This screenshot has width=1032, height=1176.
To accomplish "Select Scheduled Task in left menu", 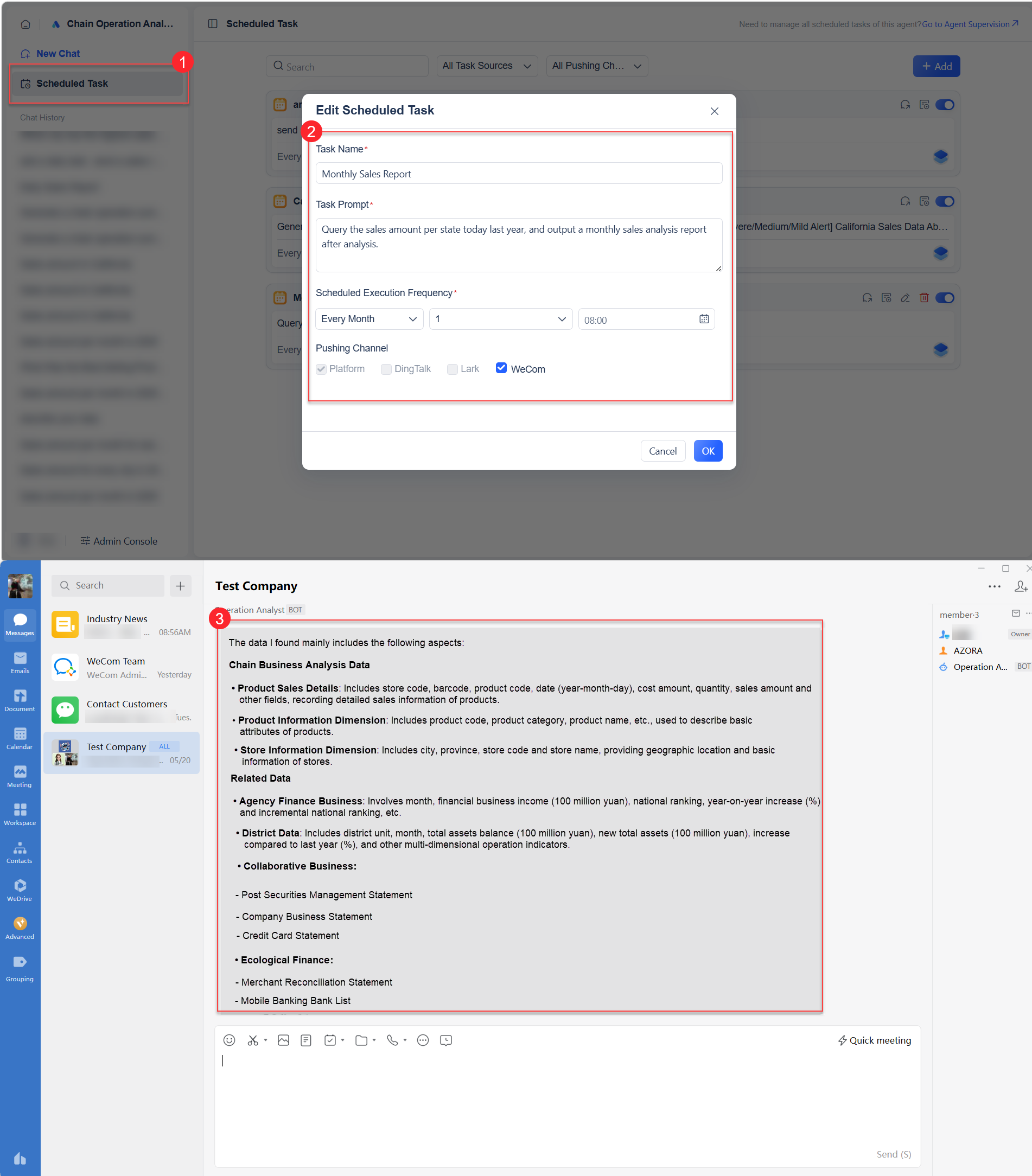I will click(98, 84).
